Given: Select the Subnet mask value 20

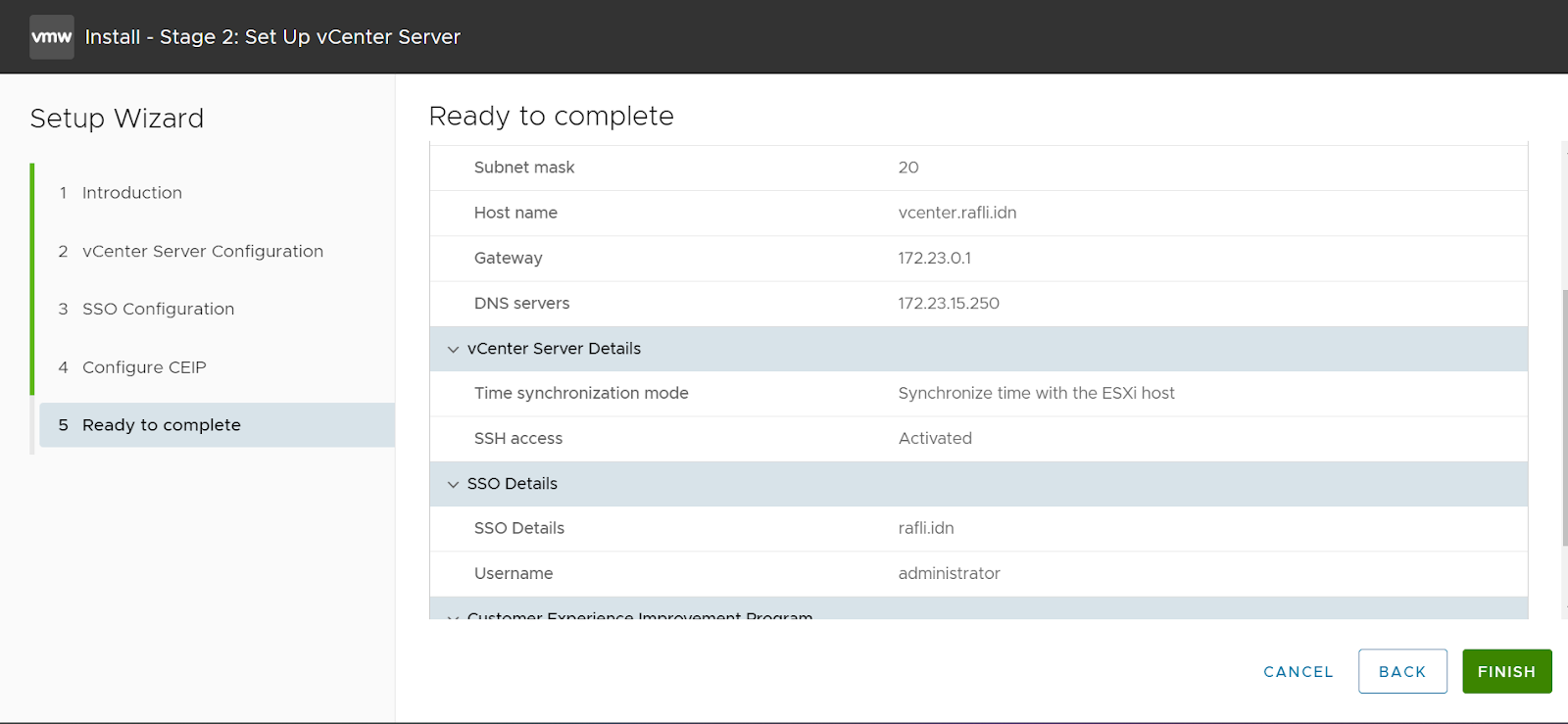Looking at the screenshot, I should point(908,168).
